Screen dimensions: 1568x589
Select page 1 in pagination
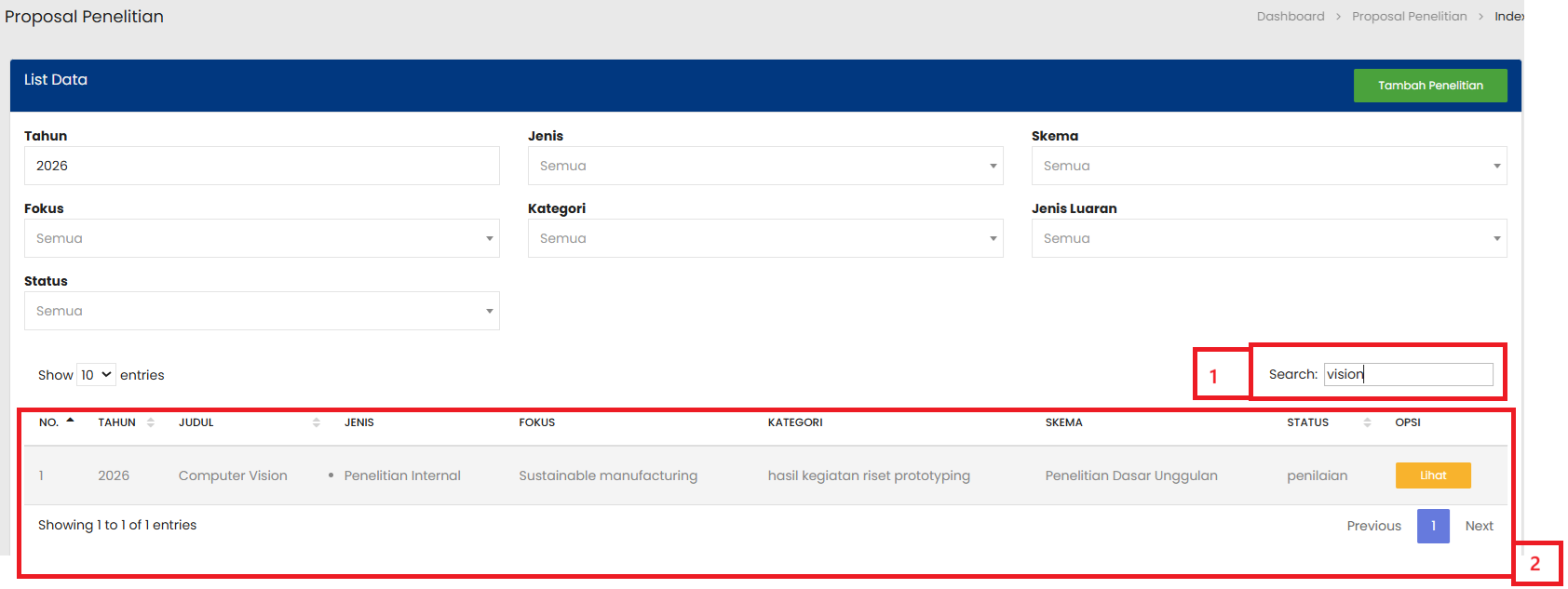click(1433, 526)
